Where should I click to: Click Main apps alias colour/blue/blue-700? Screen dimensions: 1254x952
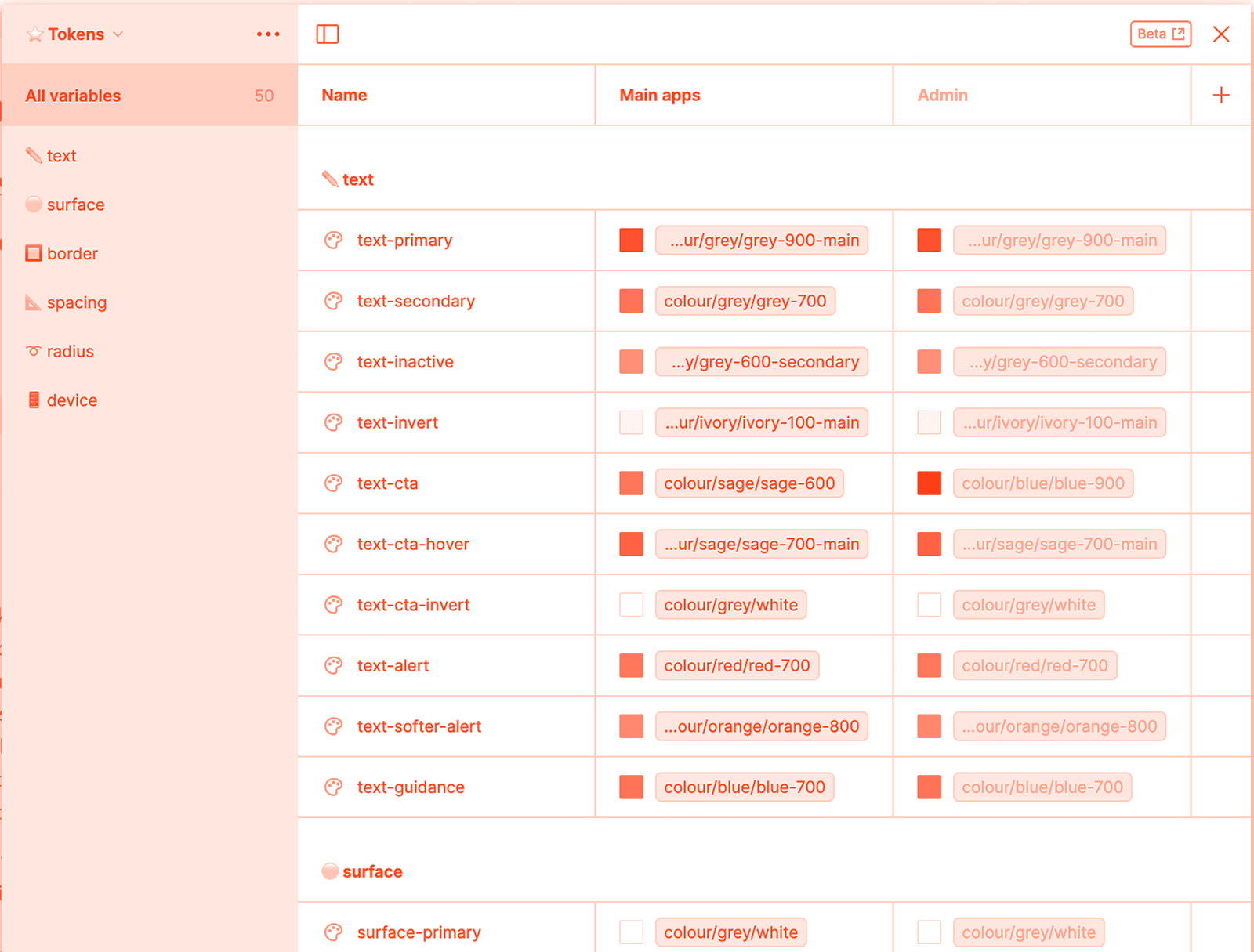pos(745,787)
